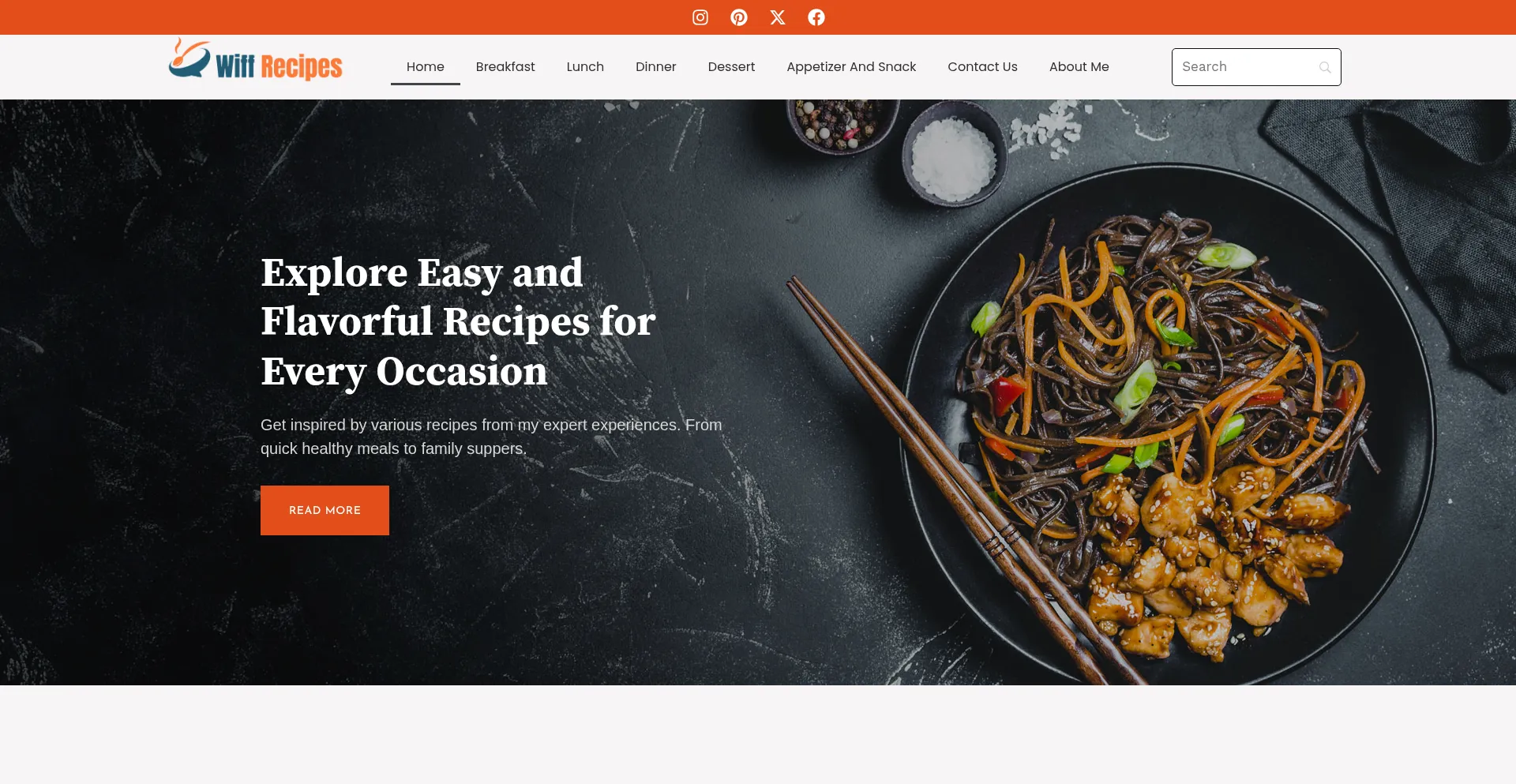The height and width of the screenshot is (784, 1516).
Task: Open the Lunch menu item
Action: [x=585, y=67]
